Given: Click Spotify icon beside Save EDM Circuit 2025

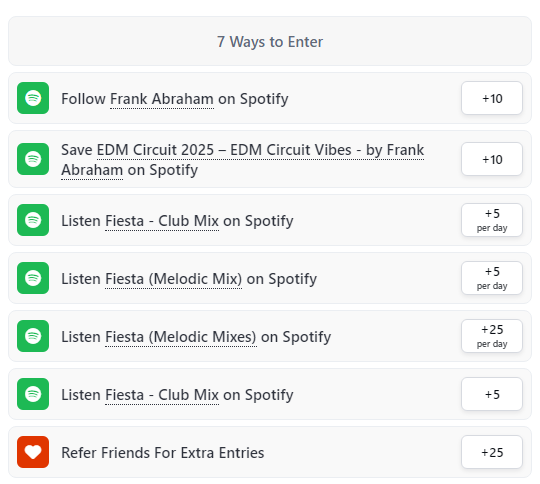Looking at the screenshot, I should (33, 159).
